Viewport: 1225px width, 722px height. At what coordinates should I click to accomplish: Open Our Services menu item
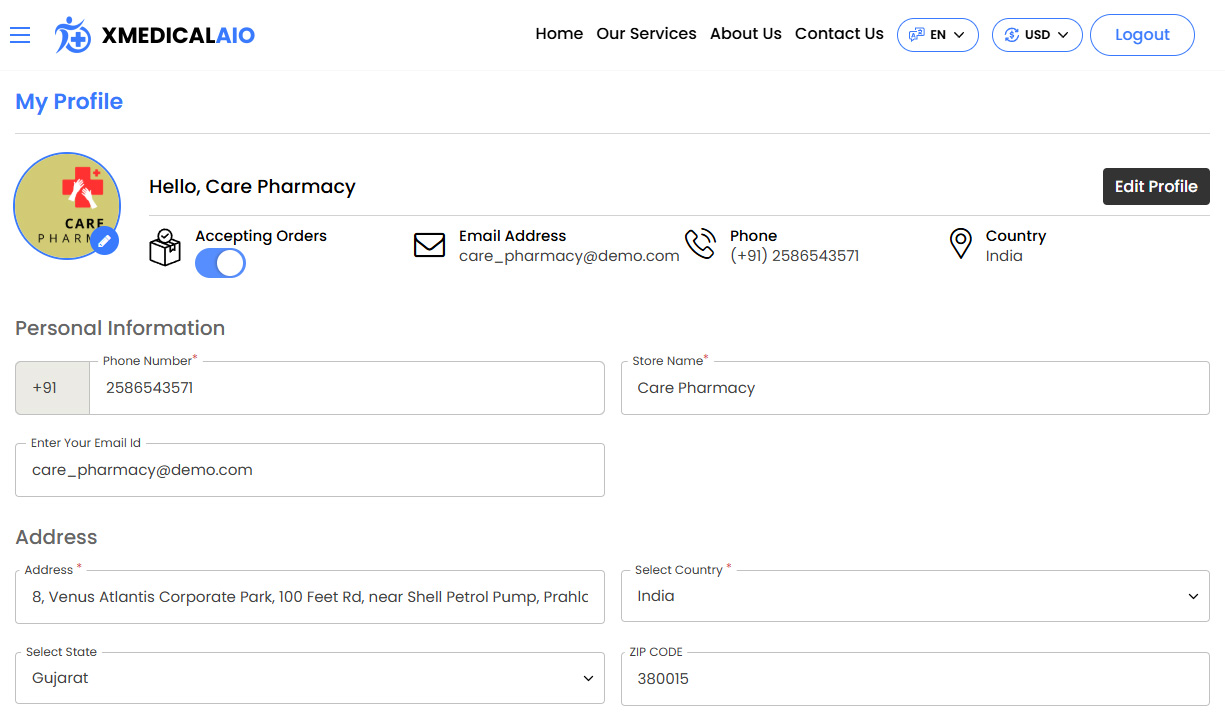(x=646, y=34)
